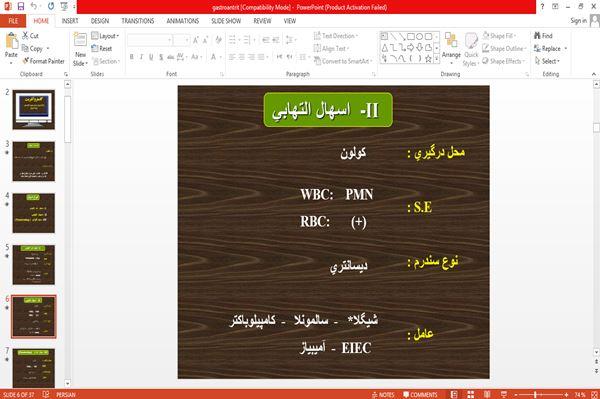Switch to the VIEW tab
The height and width of the screenshot is (399, 600).
290,21
